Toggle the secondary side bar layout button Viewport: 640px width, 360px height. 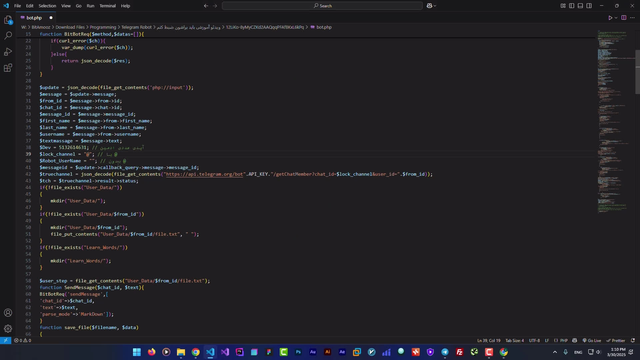pos(589,6)
